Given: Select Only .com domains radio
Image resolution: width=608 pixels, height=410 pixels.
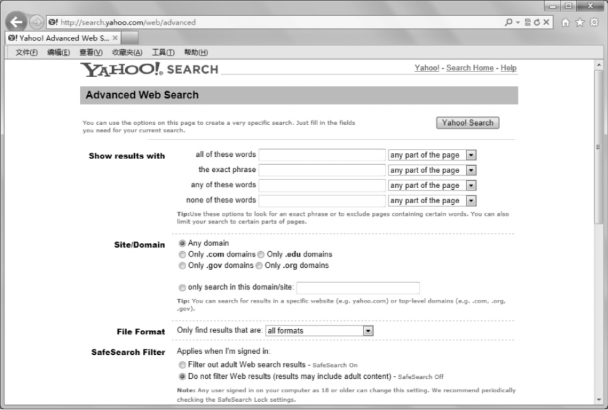Looking at the screenshot, I should tap(182, 254).
